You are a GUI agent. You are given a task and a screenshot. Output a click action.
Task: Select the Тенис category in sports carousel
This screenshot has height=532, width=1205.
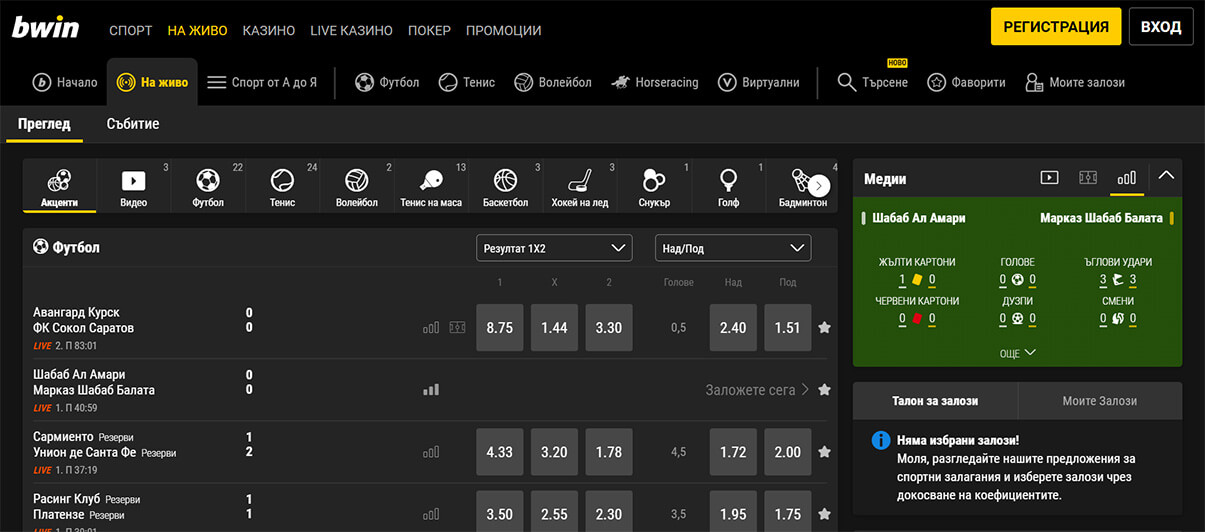(x=282, y=186)
